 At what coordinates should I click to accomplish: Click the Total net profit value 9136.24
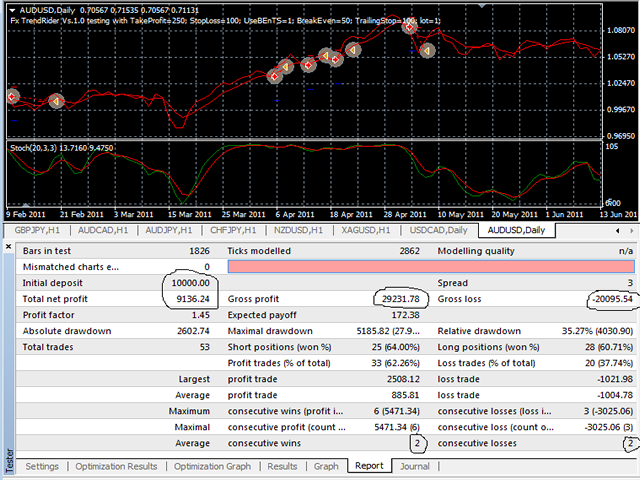[193, 299]
